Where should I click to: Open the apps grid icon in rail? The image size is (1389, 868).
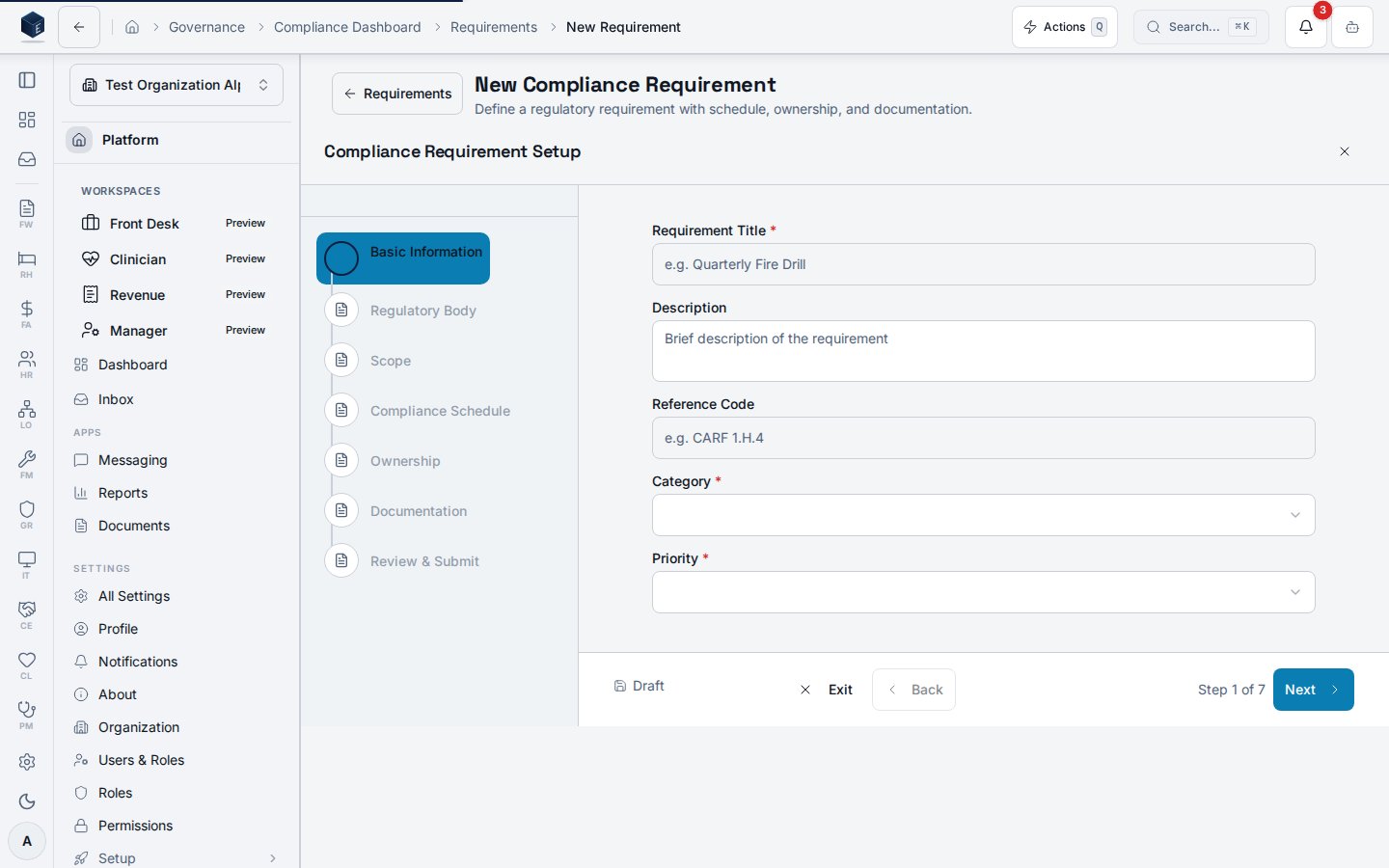tap(27, 120)
